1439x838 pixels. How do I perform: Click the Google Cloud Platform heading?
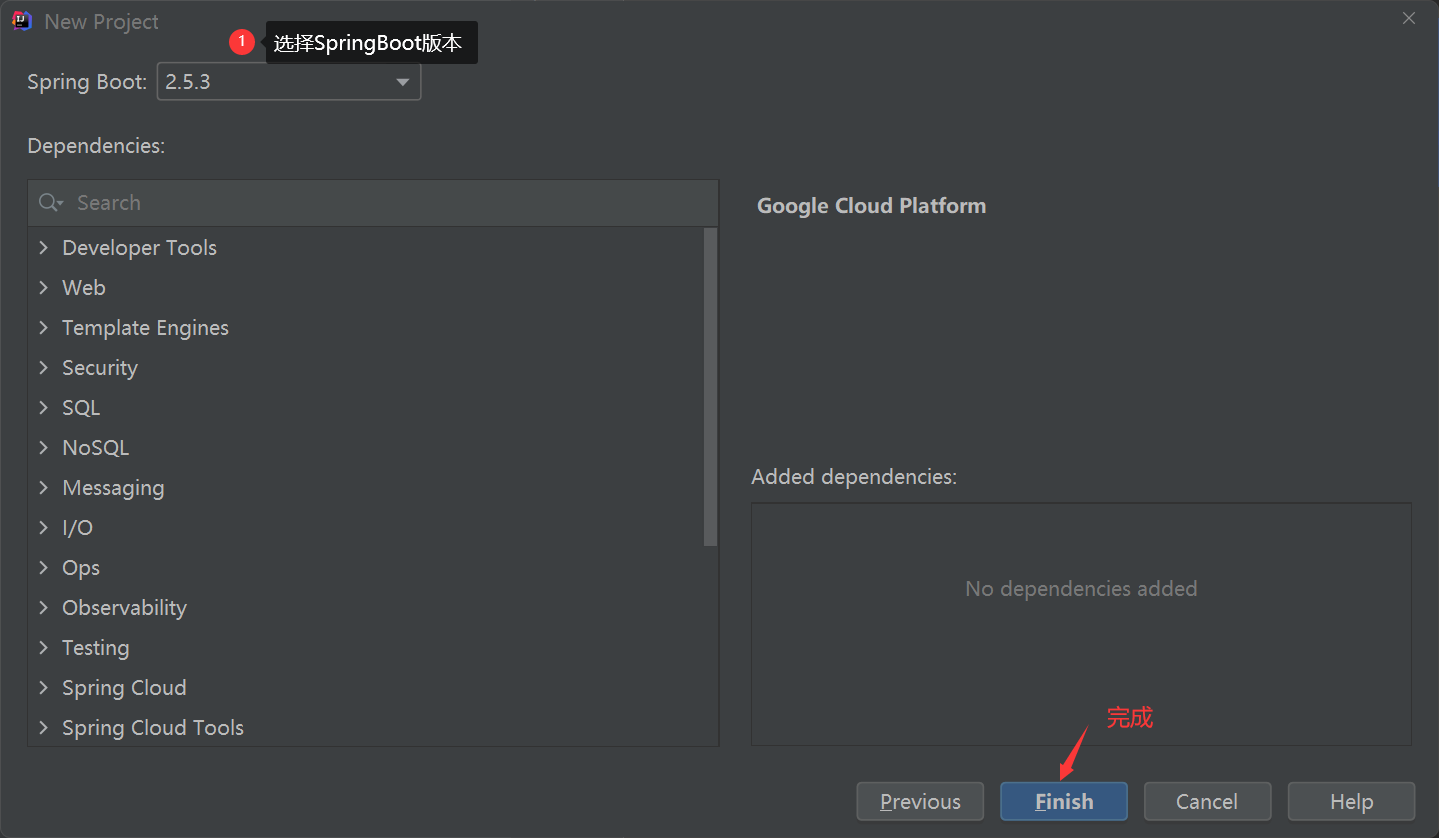(x=871, y=206)
